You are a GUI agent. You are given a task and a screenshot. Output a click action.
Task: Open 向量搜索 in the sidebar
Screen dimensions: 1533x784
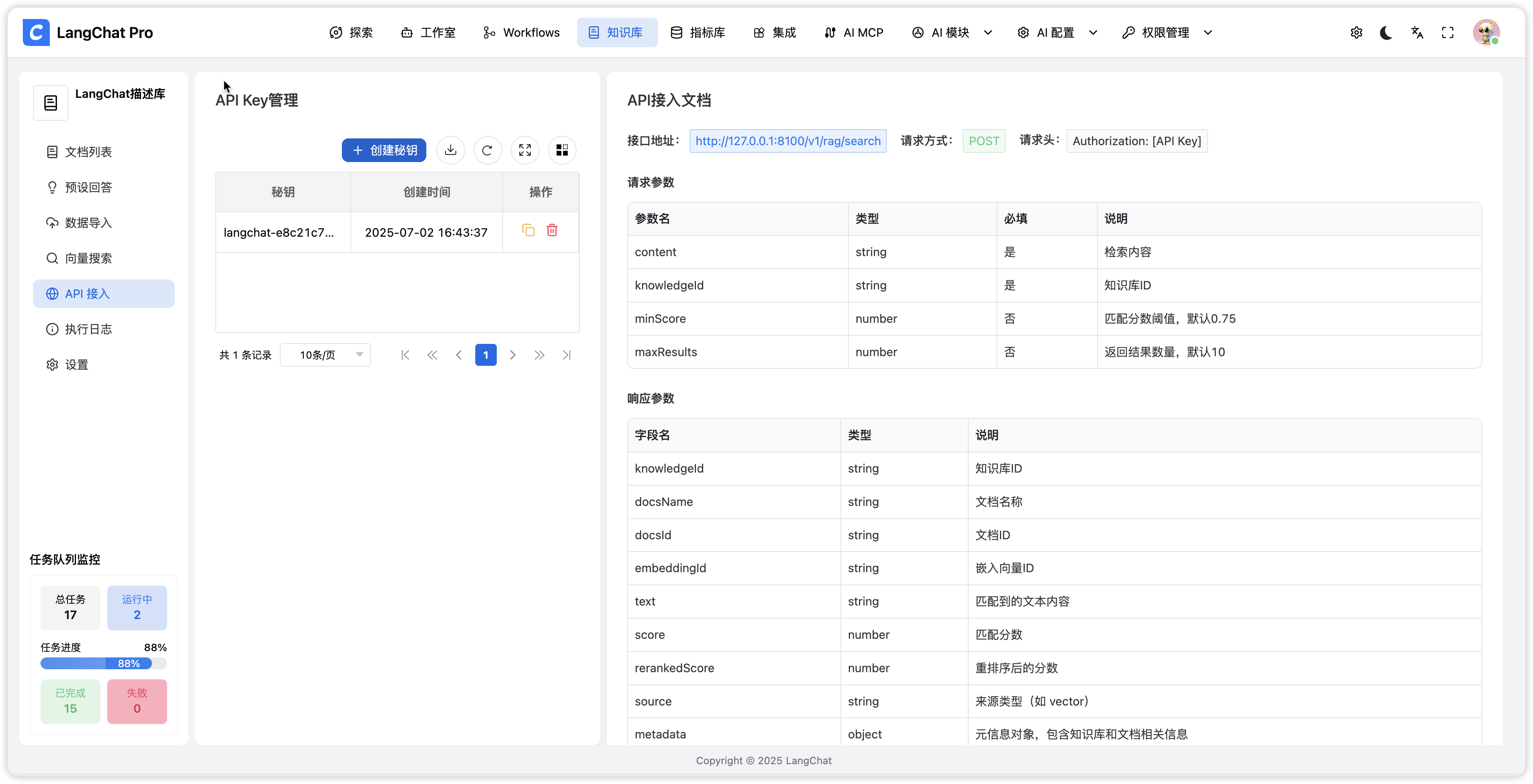[88, 258]
